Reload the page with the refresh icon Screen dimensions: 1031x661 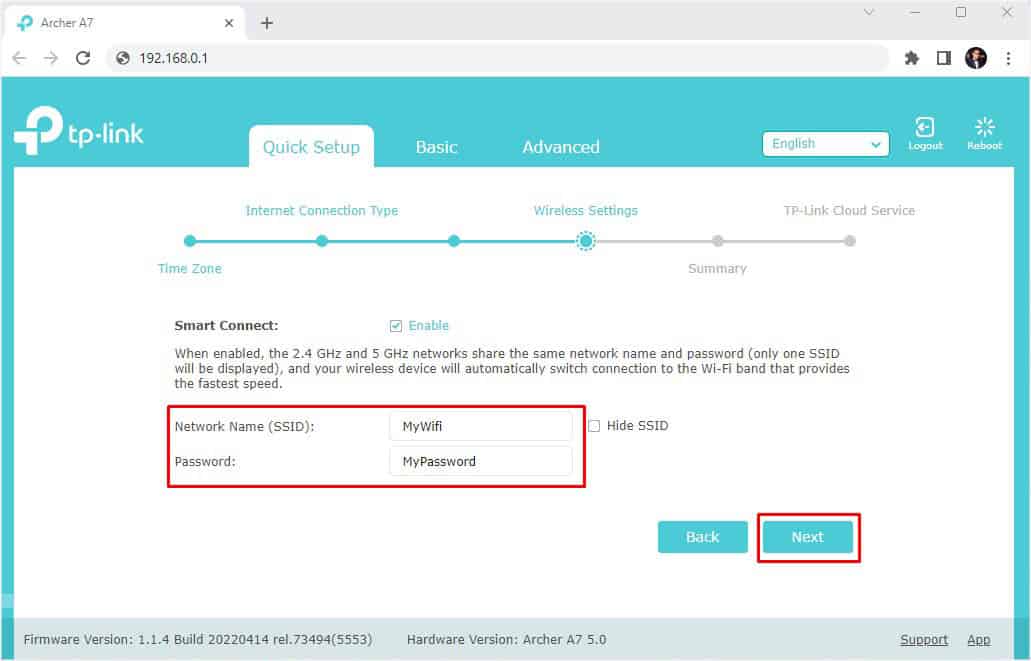click(83, 58)
